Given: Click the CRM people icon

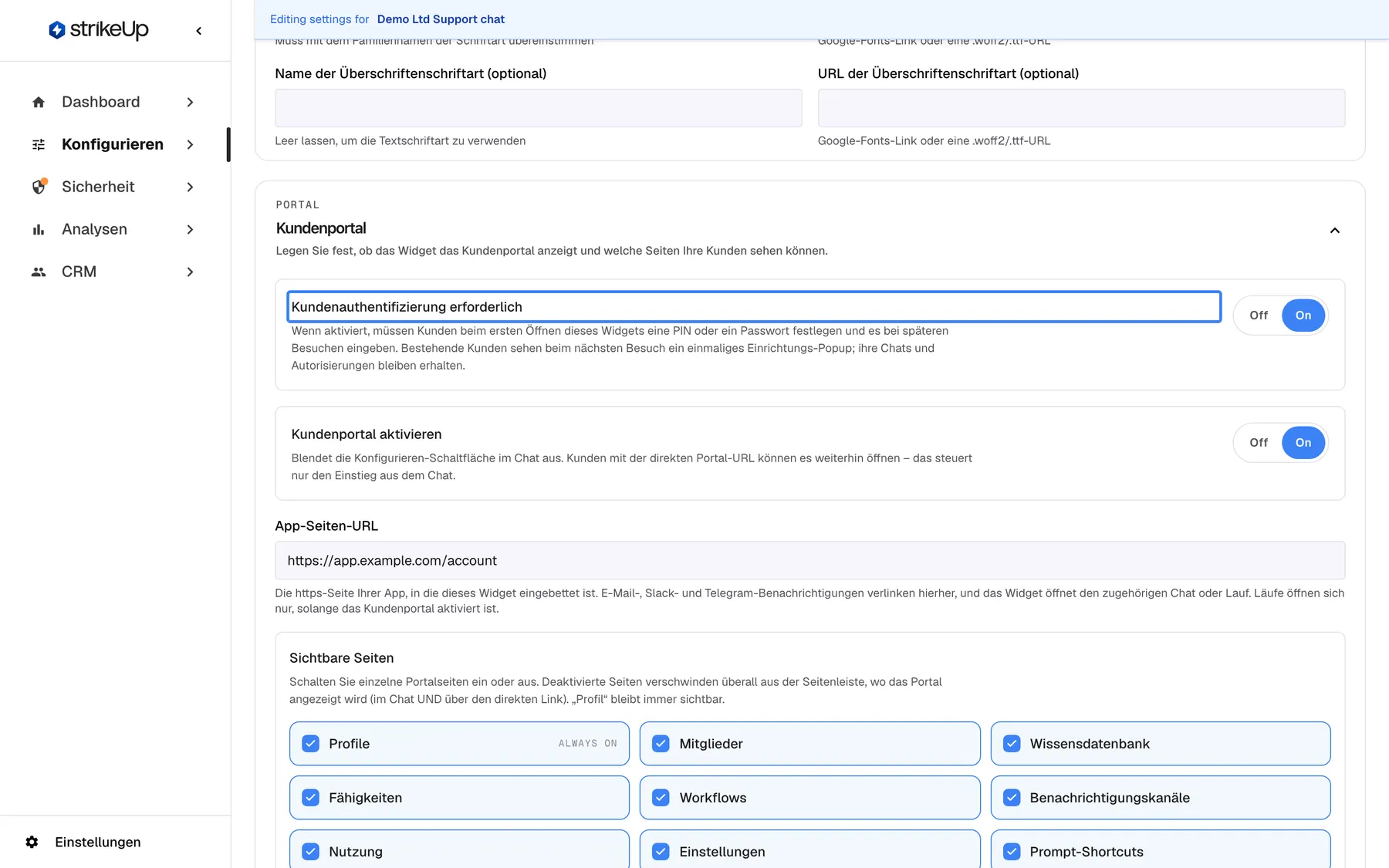Looking at the screenshot, I should pos(39,272).
